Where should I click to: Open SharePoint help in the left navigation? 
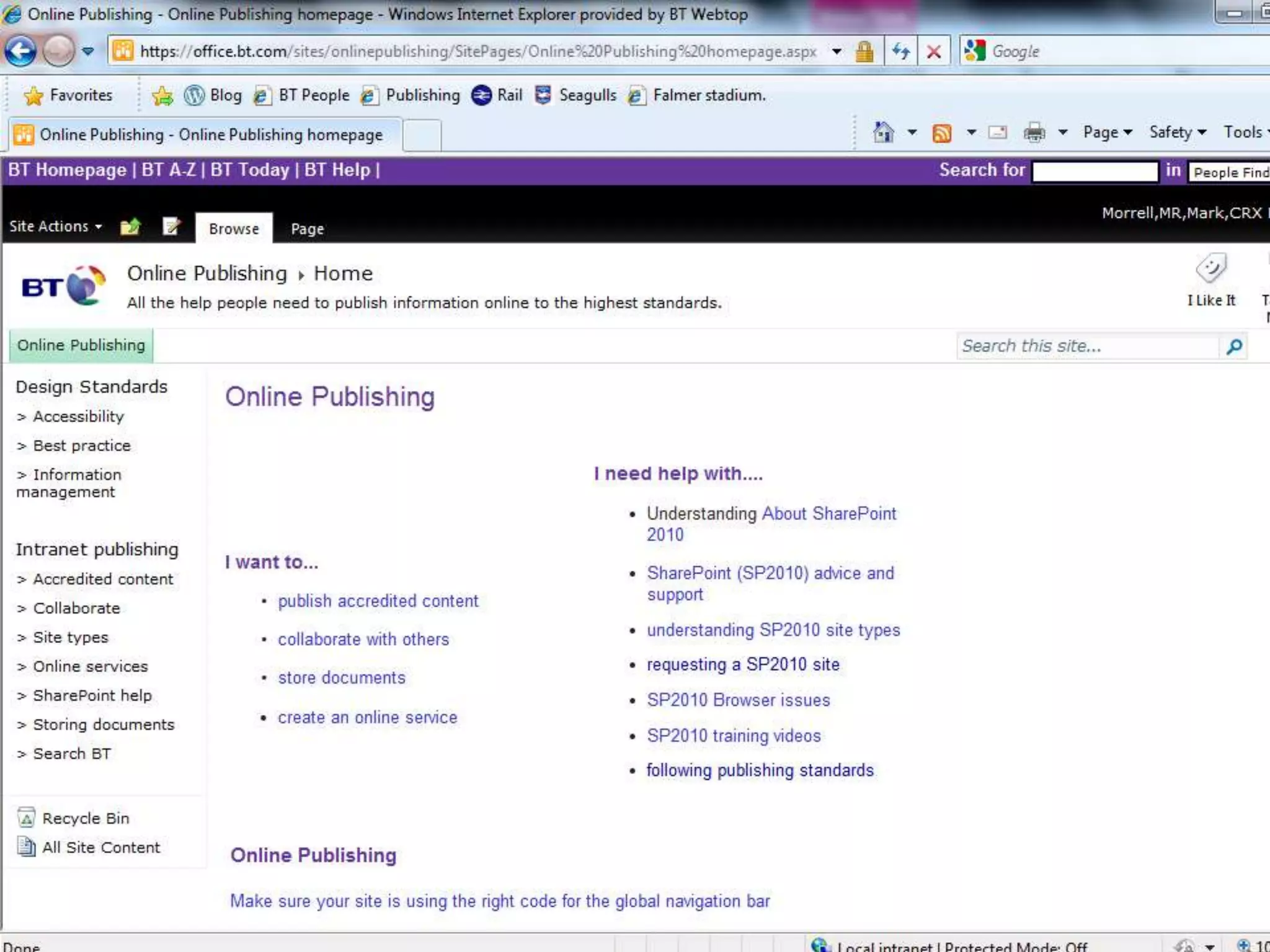(92, 695)
